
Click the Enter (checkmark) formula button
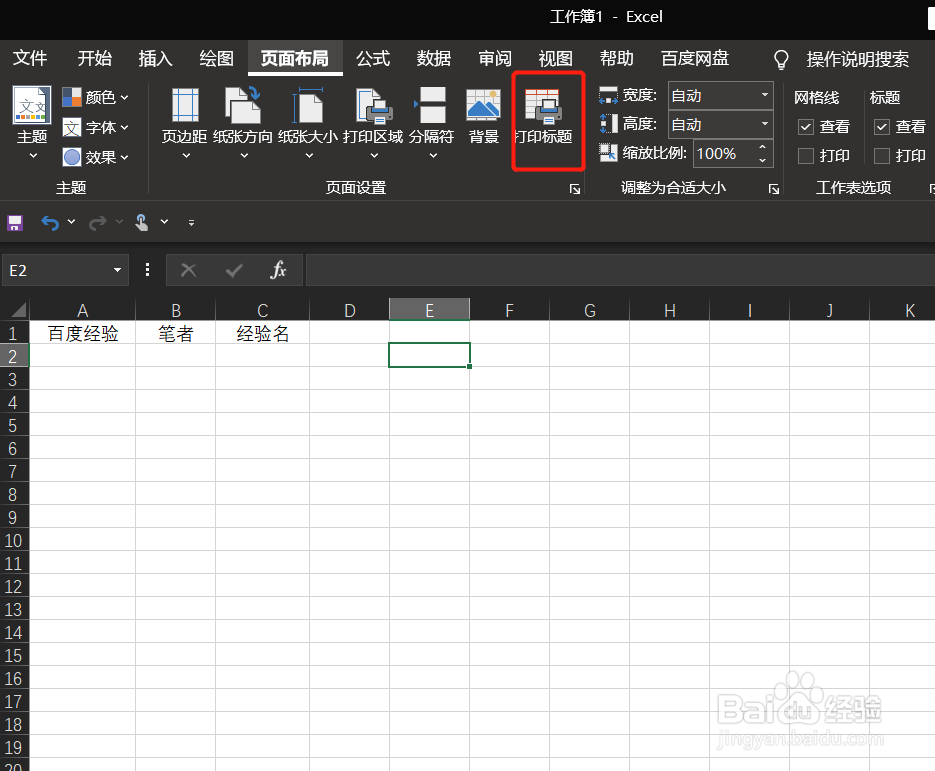pos(234,271)
